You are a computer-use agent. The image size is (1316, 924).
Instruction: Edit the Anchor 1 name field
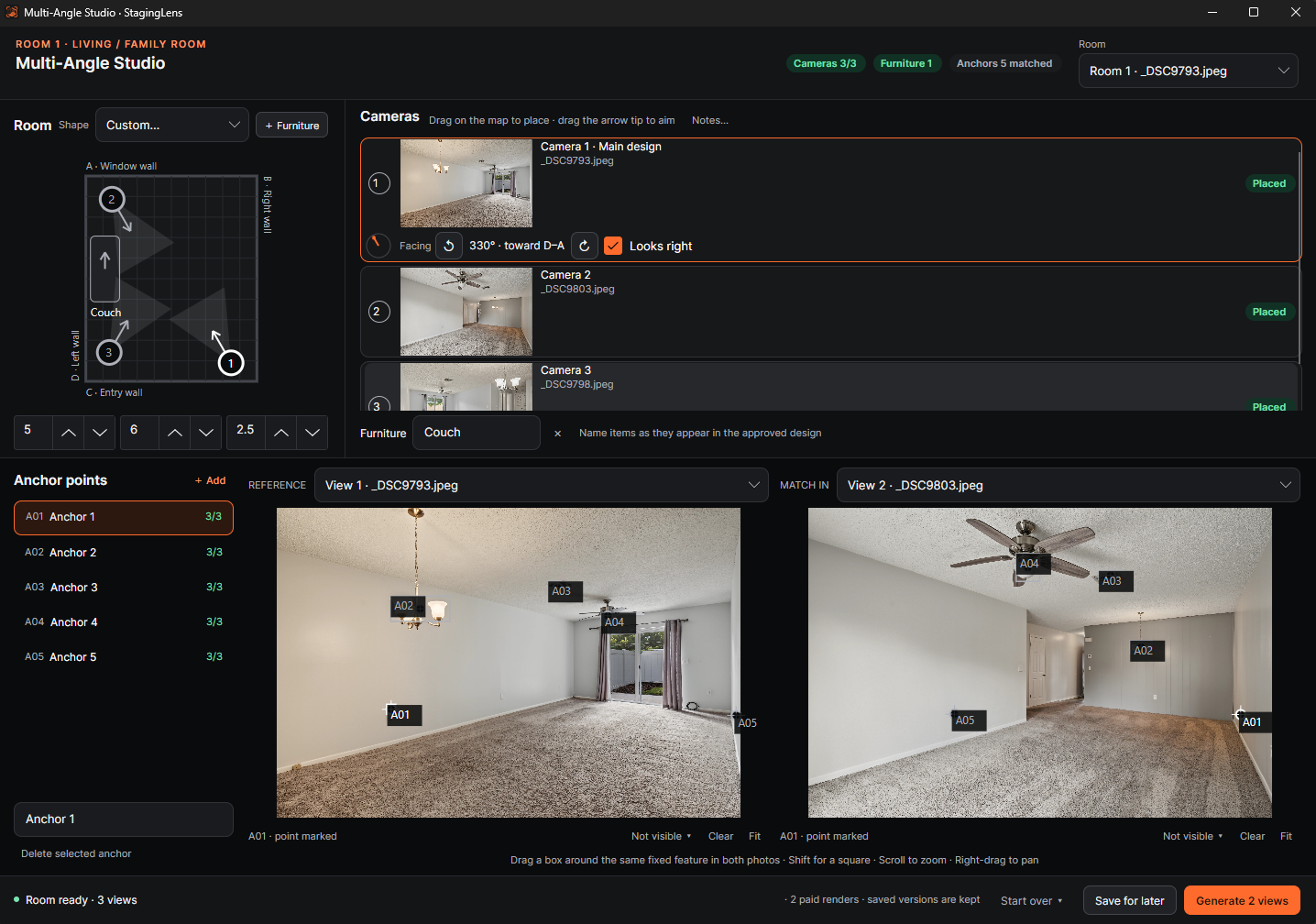tap(124, 819)
